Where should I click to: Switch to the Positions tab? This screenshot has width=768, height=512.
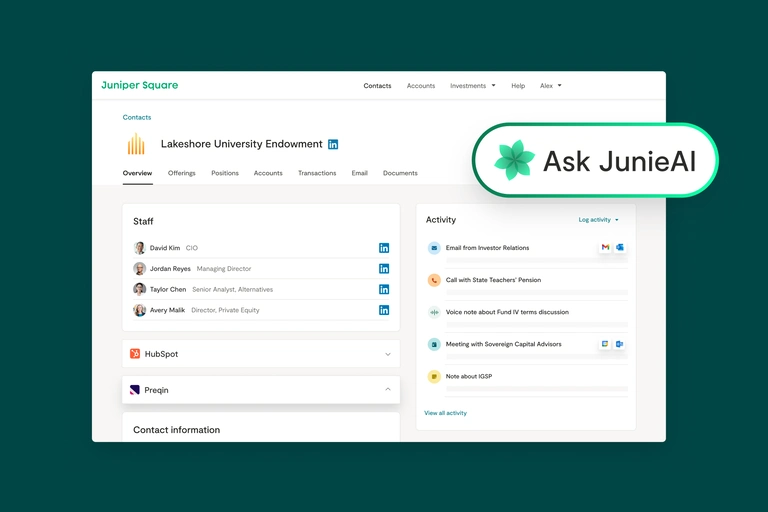point(225,173)
